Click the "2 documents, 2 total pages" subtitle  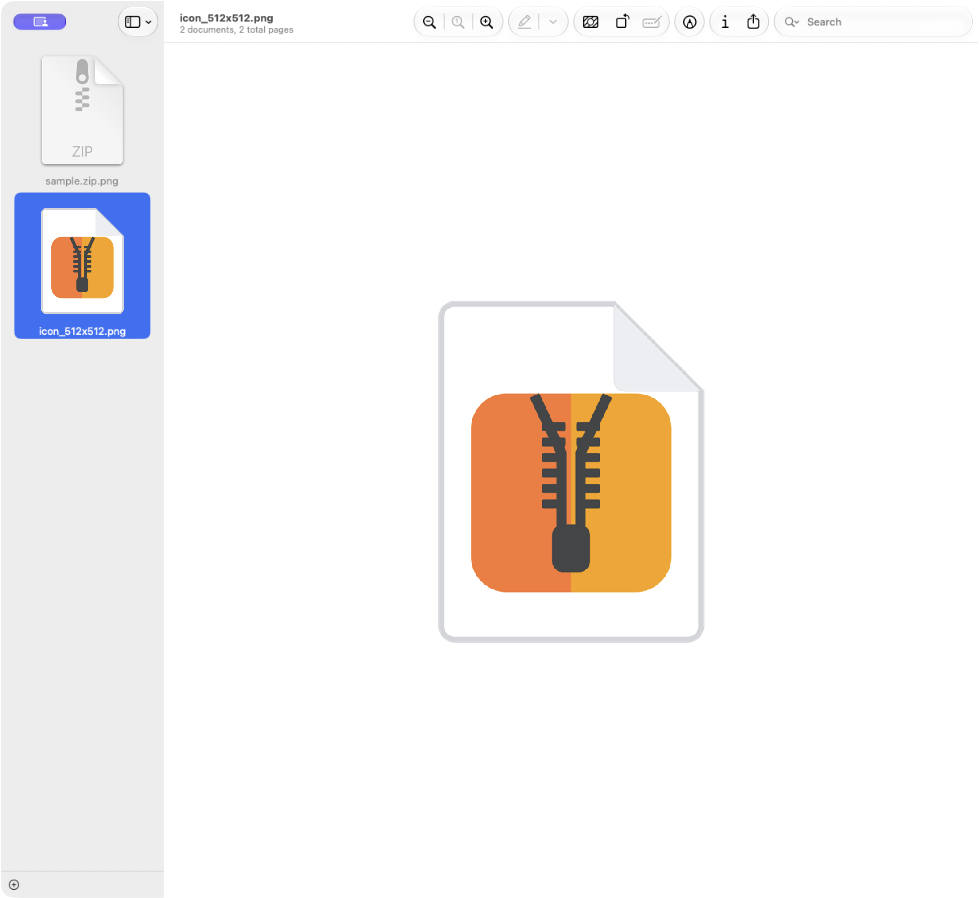[x=237, y=30]
